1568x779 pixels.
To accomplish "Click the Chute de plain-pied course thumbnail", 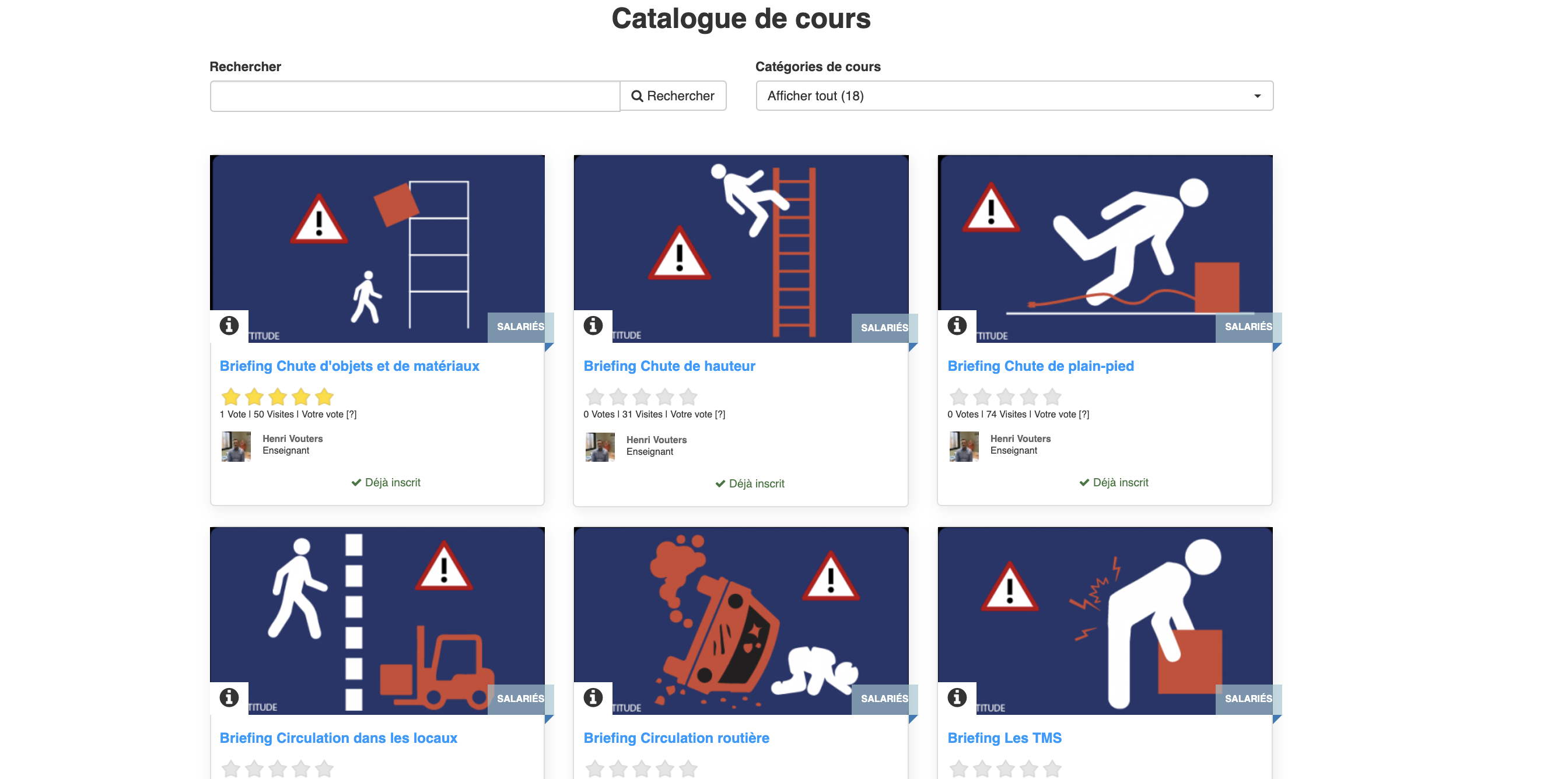I will point(1105,249).
